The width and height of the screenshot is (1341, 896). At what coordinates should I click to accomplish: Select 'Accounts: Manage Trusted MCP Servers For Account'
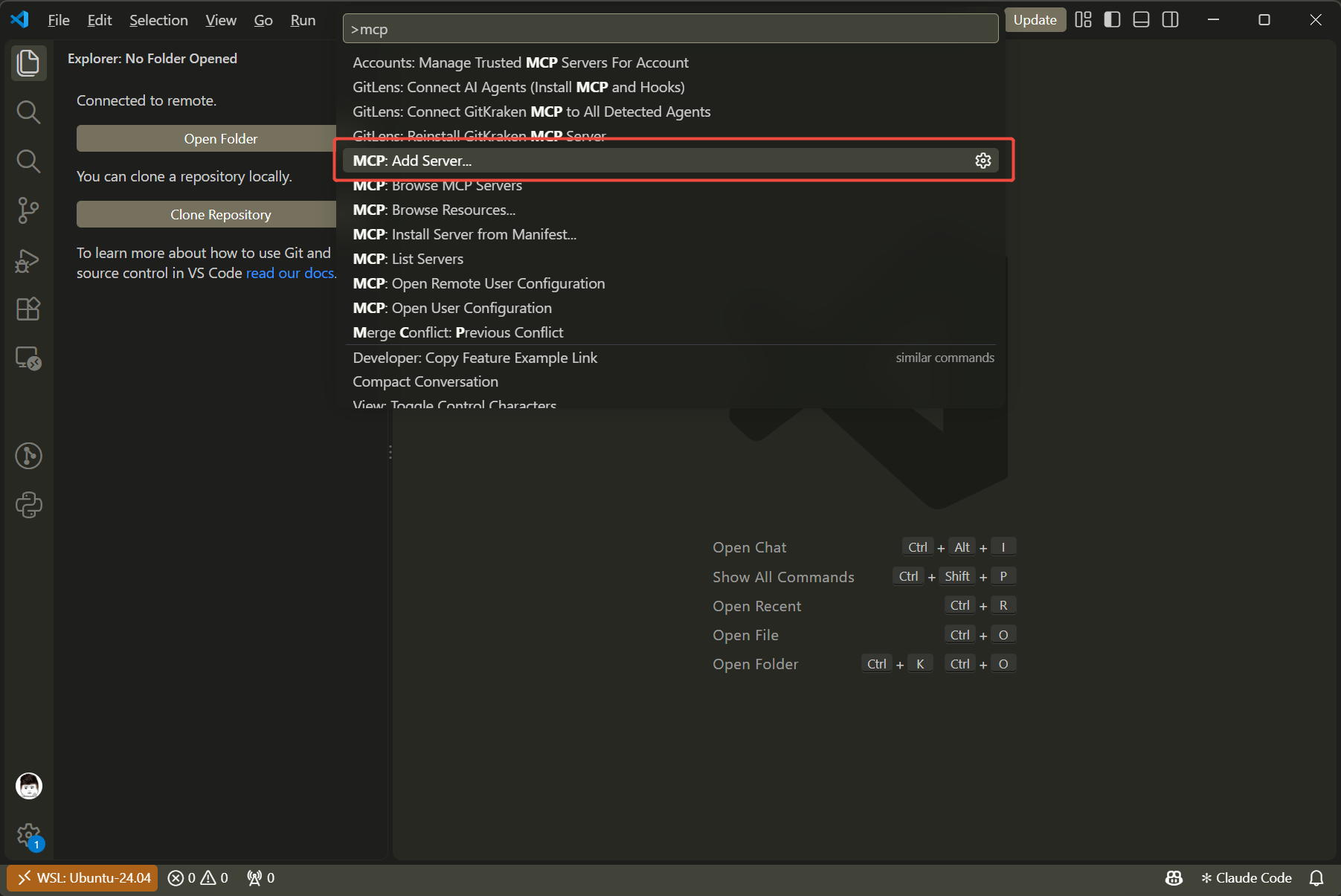670,62
